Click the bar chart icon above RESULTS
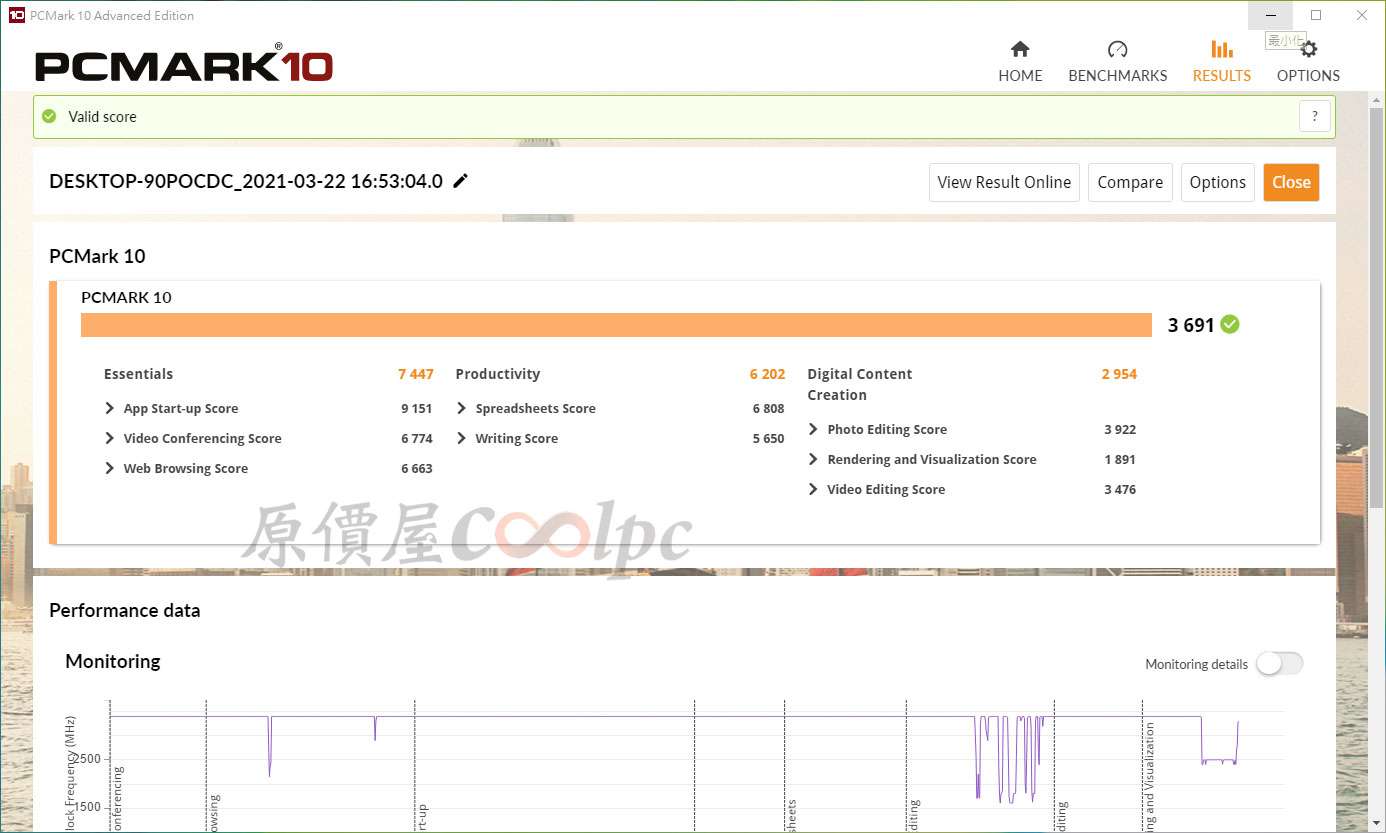 1221,49
